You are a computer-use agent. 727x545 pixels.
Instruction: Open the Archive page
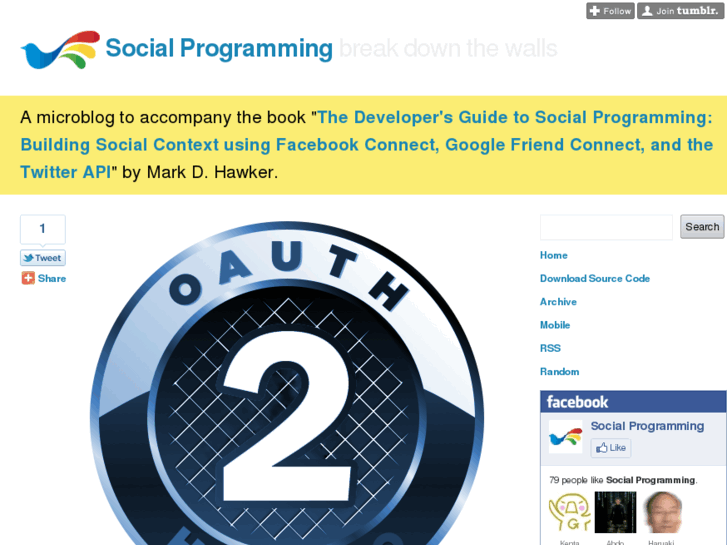coord(558,301)
